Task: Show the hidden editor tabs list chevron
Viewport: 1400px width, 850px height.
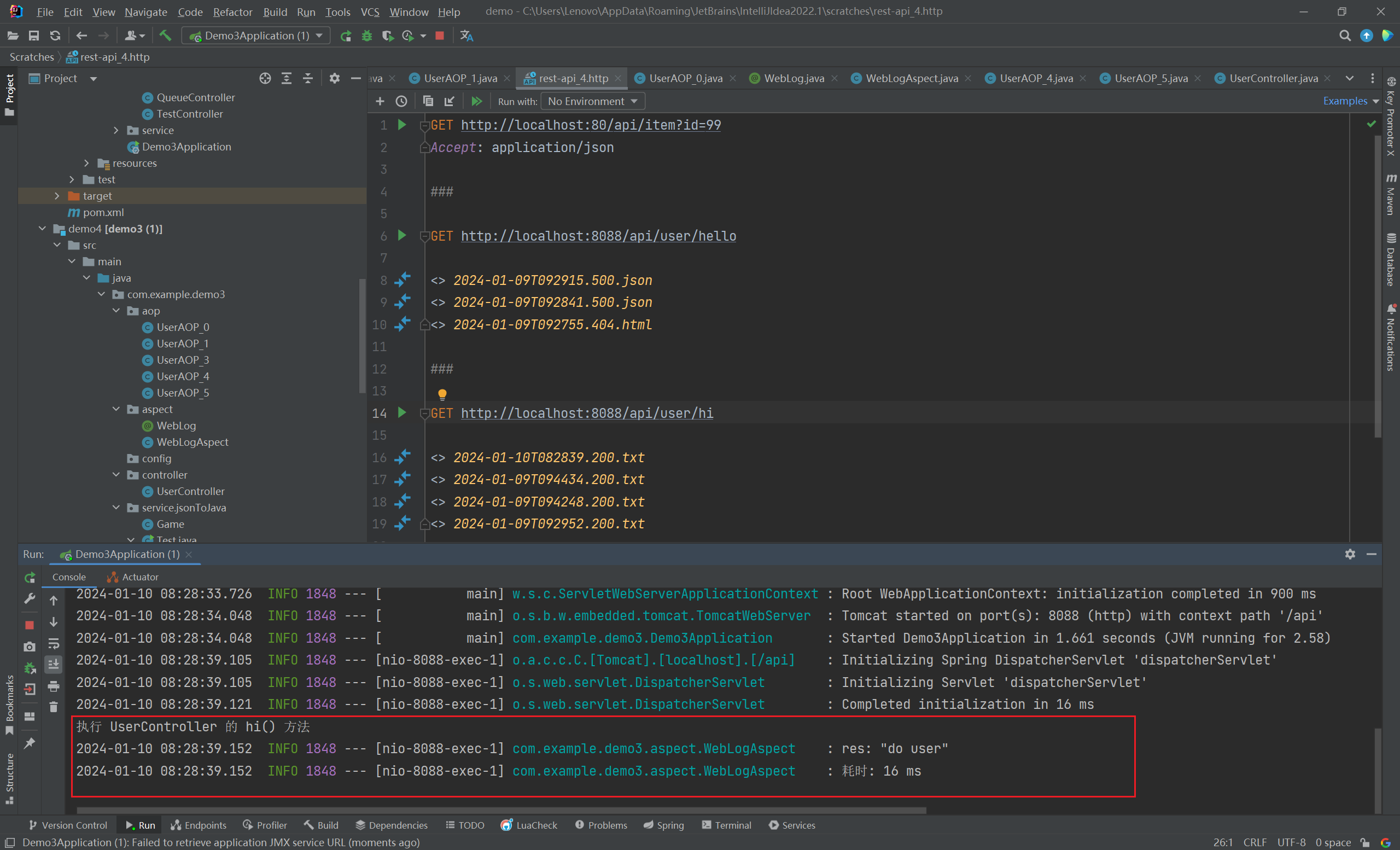Action: (1350, 78)
